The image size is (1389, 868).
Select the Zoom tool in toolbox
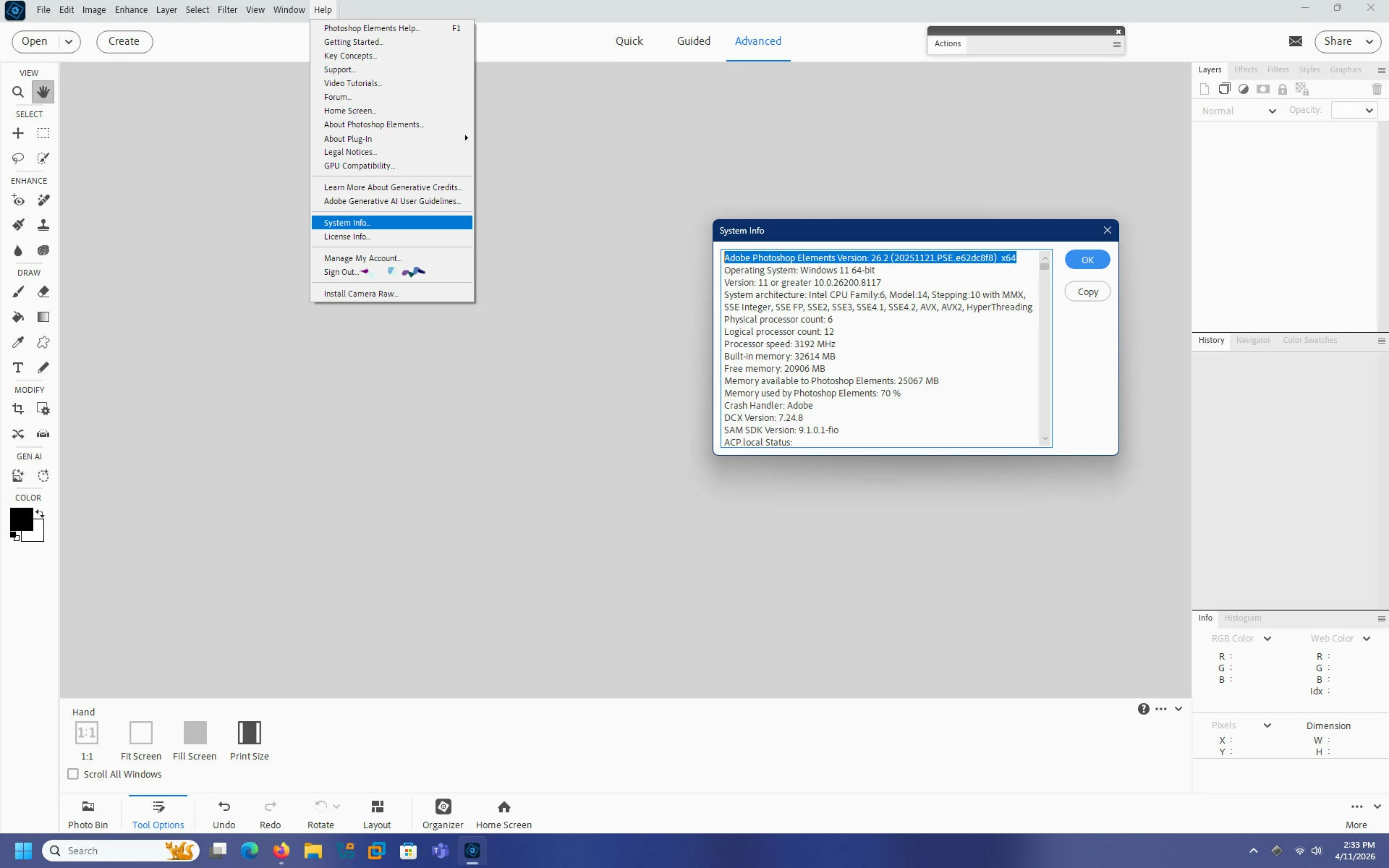coord(18,92)
